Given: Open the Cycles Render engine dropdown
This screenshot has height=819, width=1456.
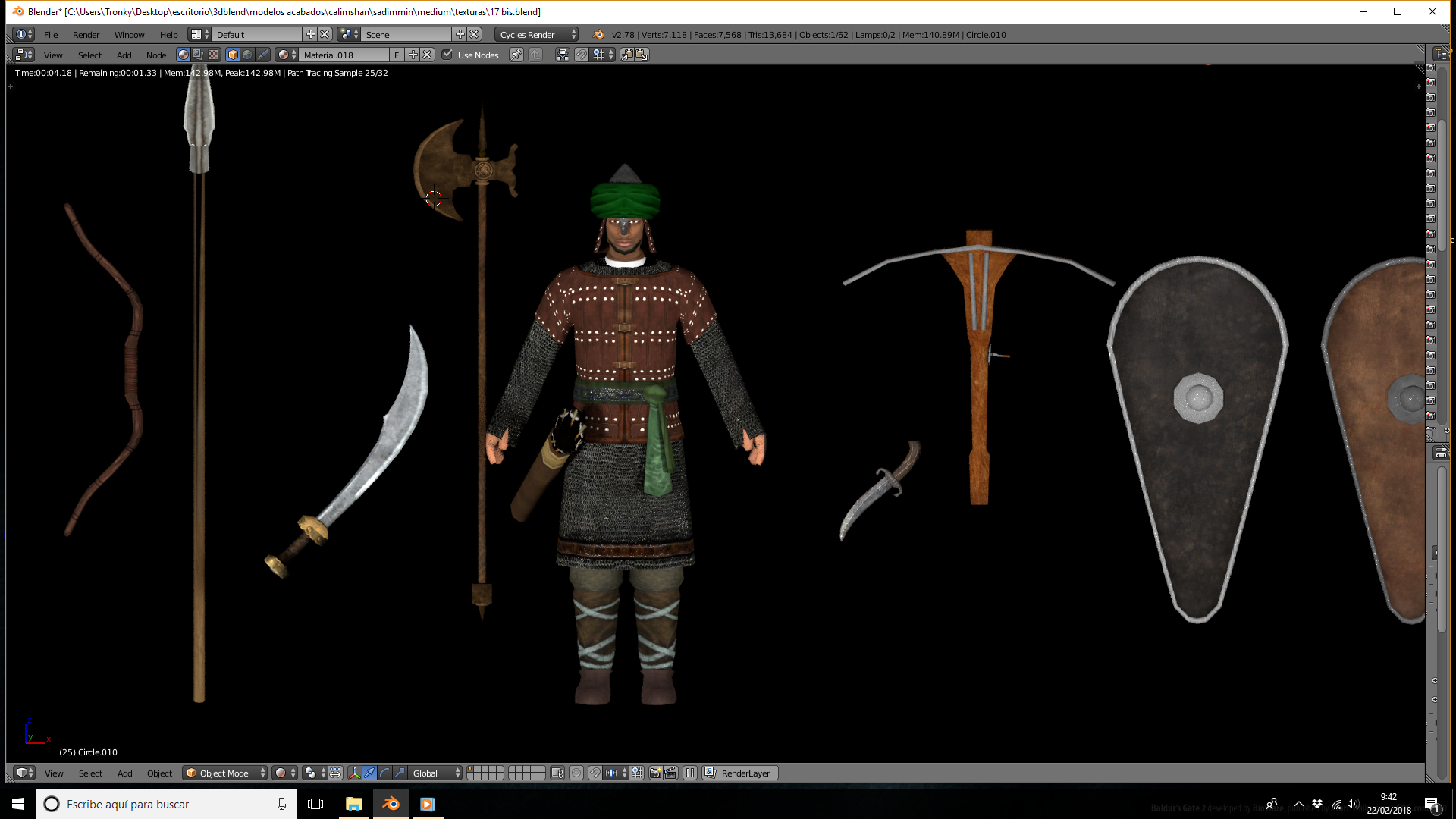Looking at the screenshot, I should point(537,34).
